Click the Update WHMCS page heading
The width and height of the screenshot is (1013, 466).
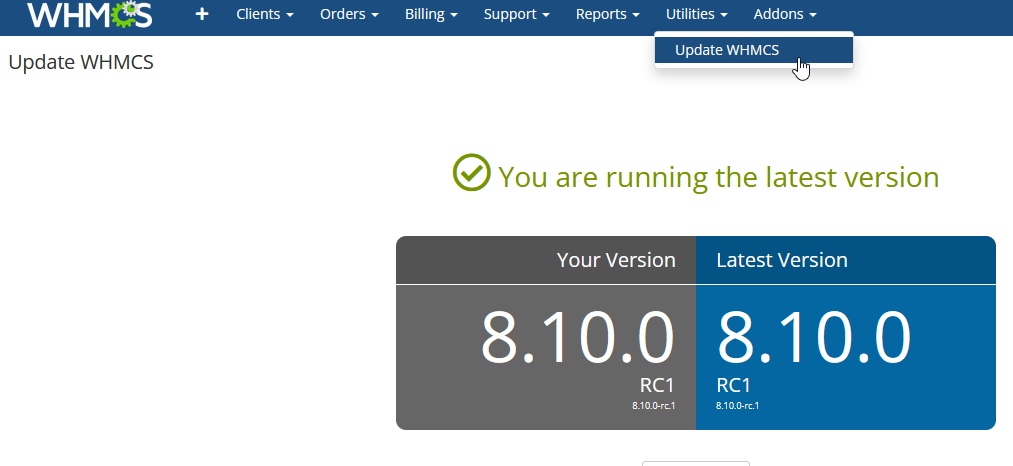pos(81,62)
